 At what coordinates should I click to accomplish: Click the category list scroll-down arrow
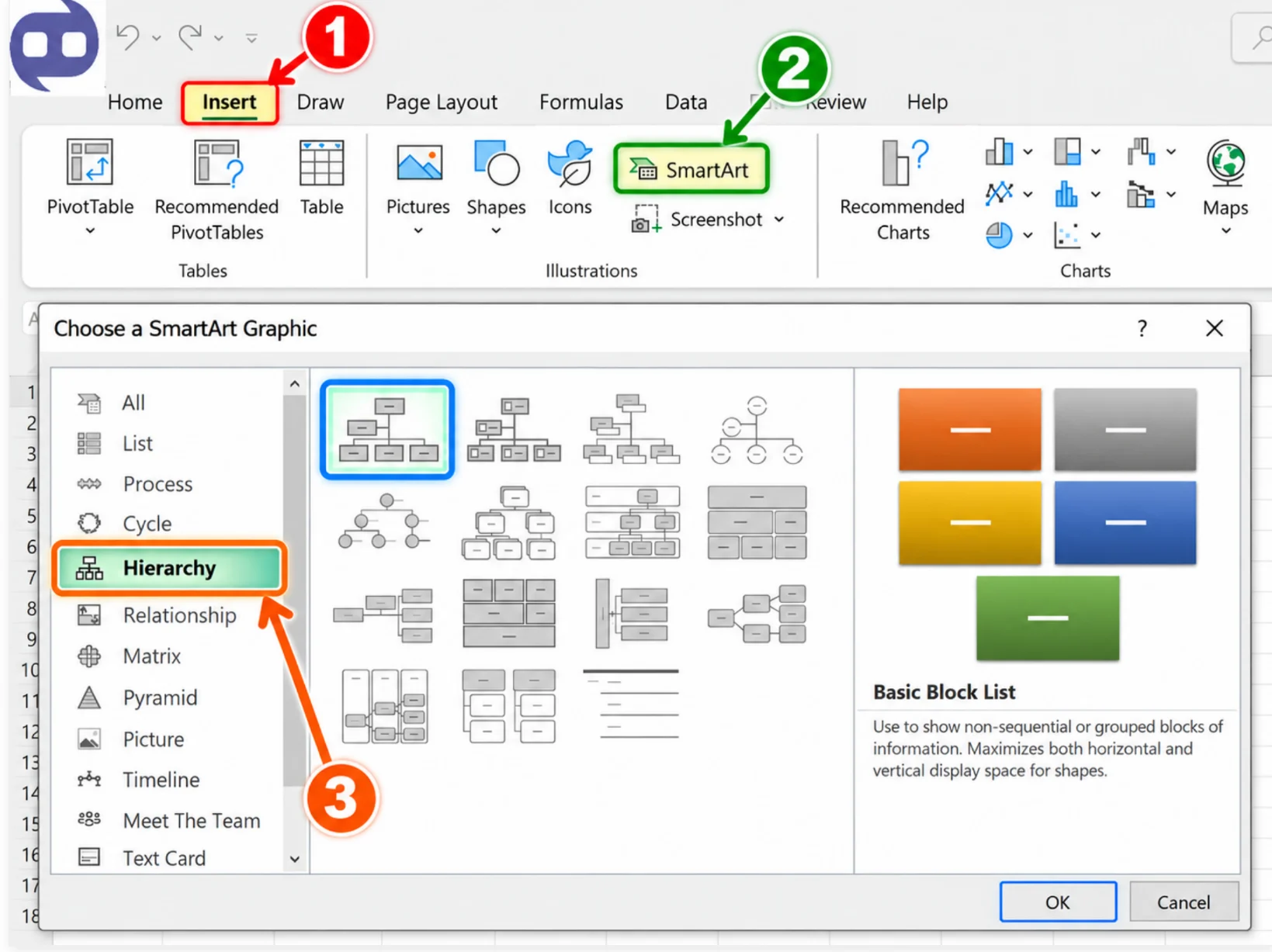point(295,859)
